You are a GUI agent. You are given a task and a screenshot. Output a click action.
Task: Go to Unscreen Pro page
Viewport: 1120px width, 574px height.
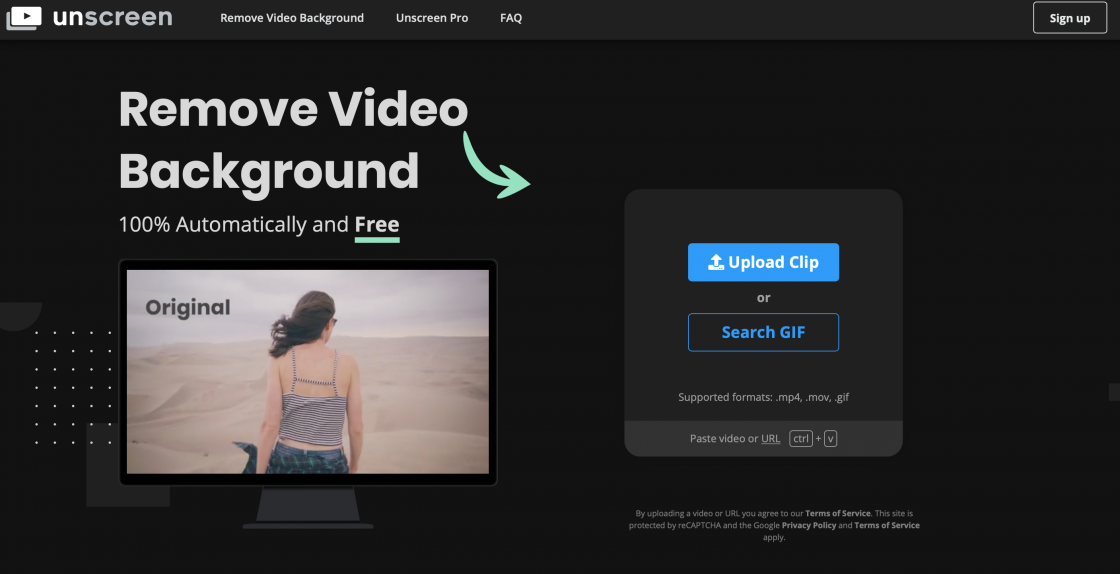click(431, 18)
